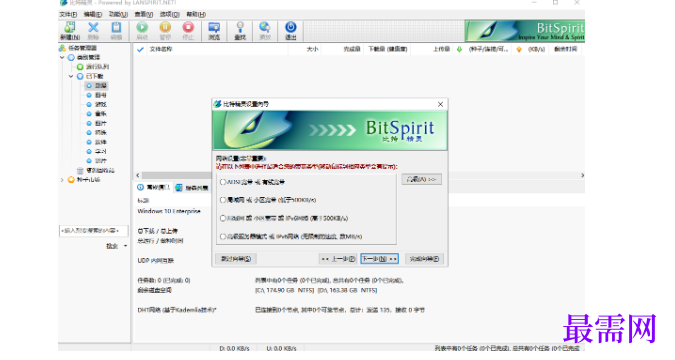675x360 pixels.
Task: Select the last unlimited IPv6 network radio option
Action: point(223,236)
